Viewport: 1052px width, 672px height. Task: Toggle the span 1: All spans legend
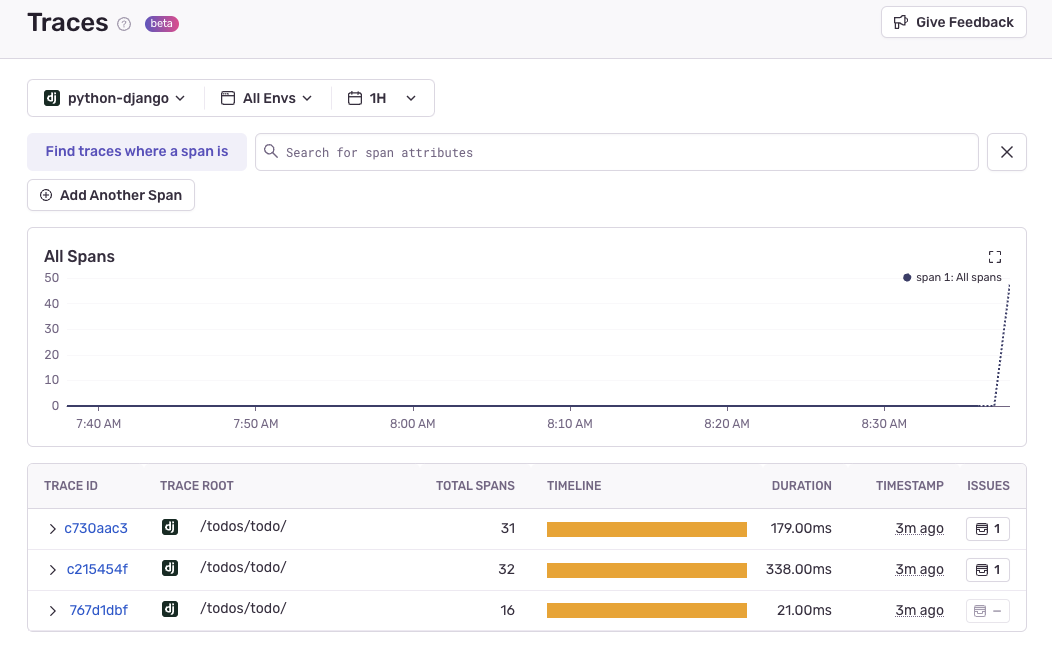pos(952,278)
